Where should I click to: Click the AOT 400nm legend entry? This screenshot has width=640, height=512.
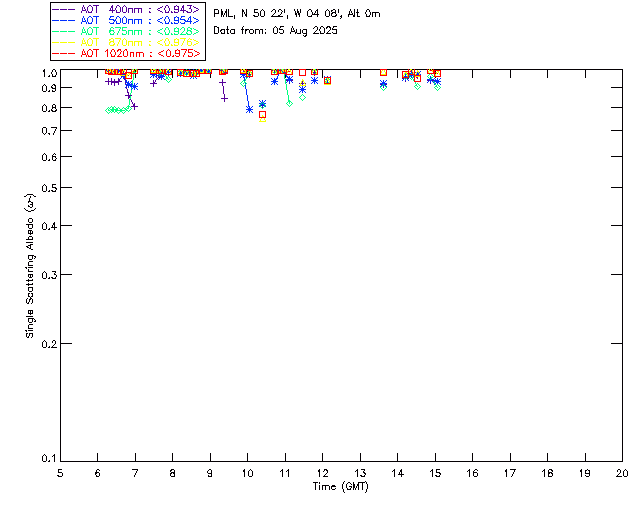pos(127,9)
